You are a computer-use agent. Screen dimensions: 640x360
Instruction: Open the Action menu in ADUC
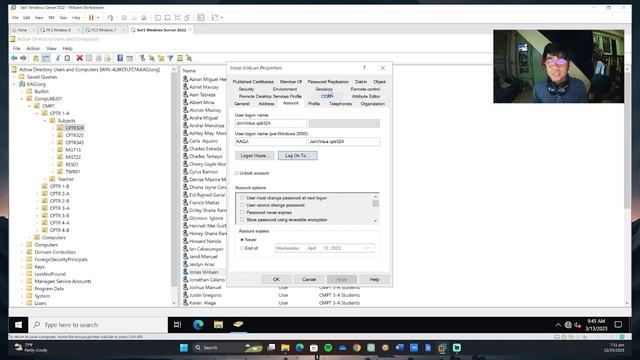pyautogui.click(x=33, y=48)
